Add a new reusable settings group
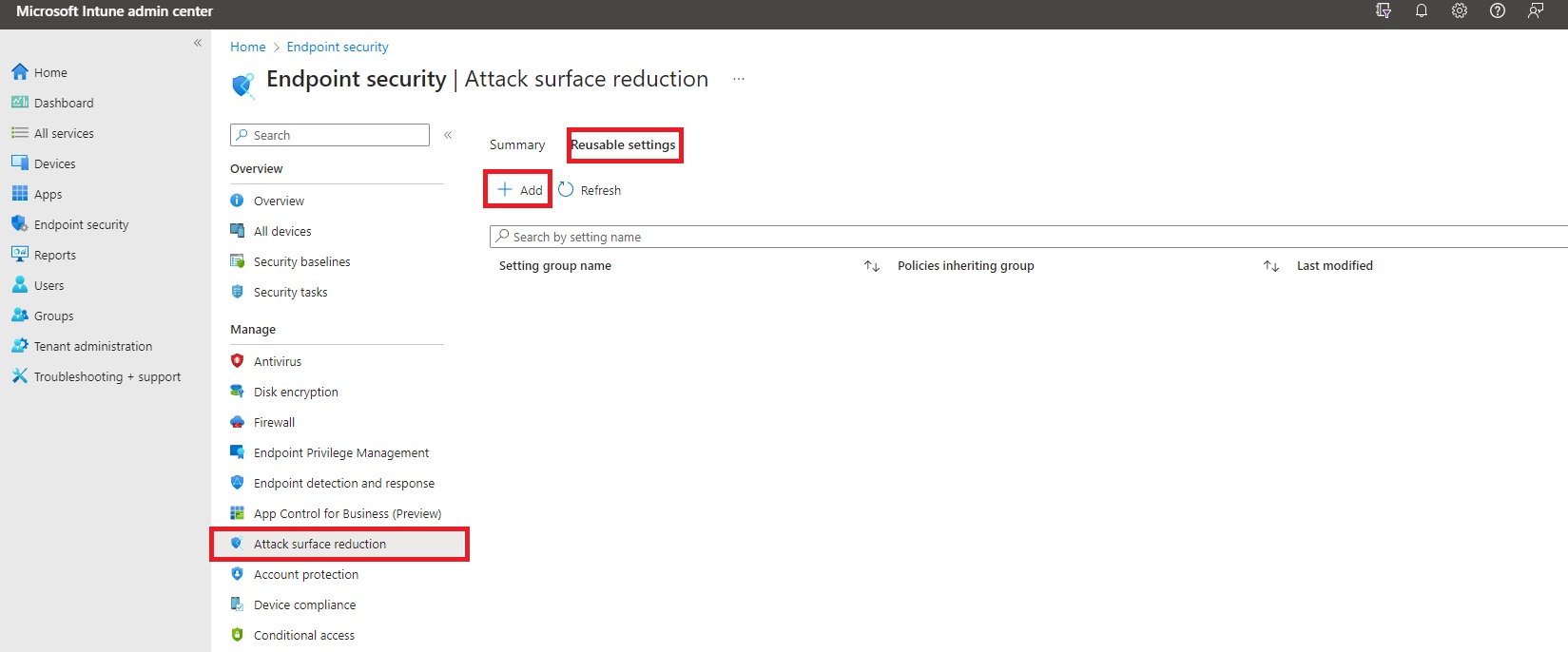 tap(519, 190)
